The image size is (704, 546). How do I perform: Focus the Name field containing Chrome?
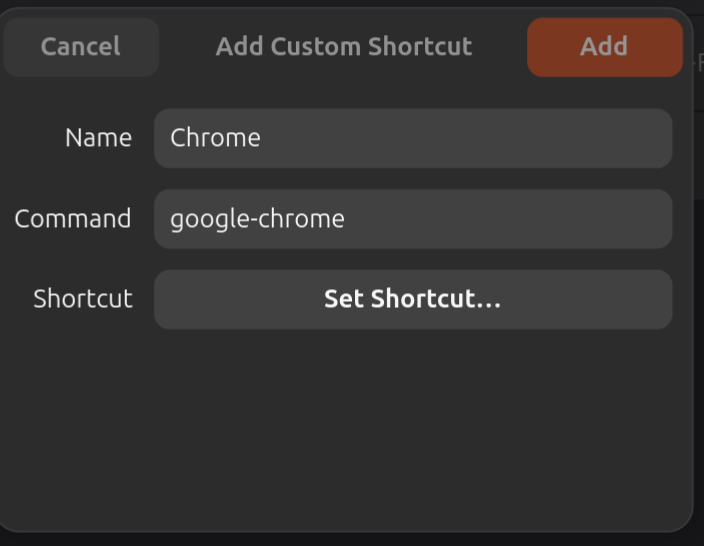tap(413, 138)
